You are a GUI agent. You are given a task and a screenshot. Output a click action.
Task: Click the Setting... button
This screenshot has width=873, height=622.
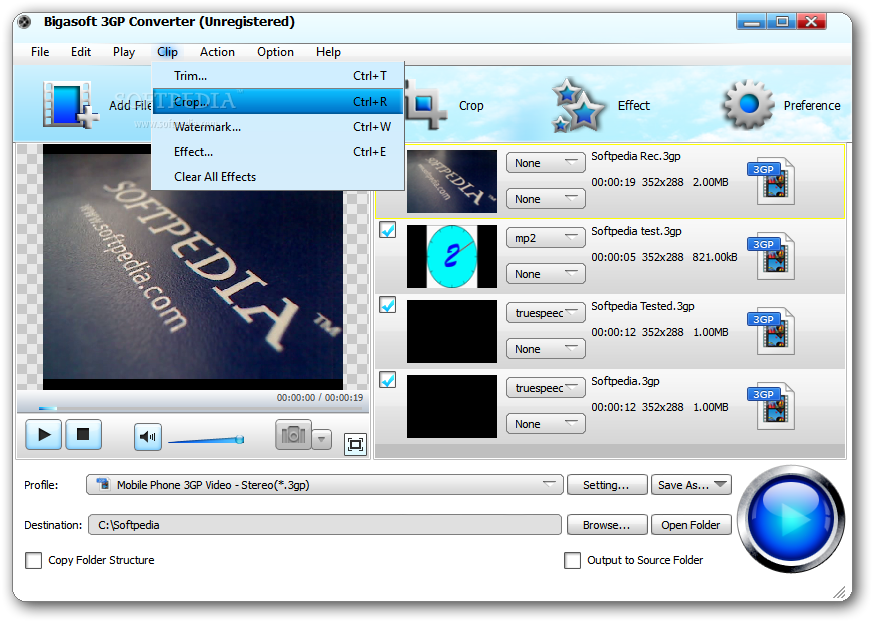pos(607,484)
